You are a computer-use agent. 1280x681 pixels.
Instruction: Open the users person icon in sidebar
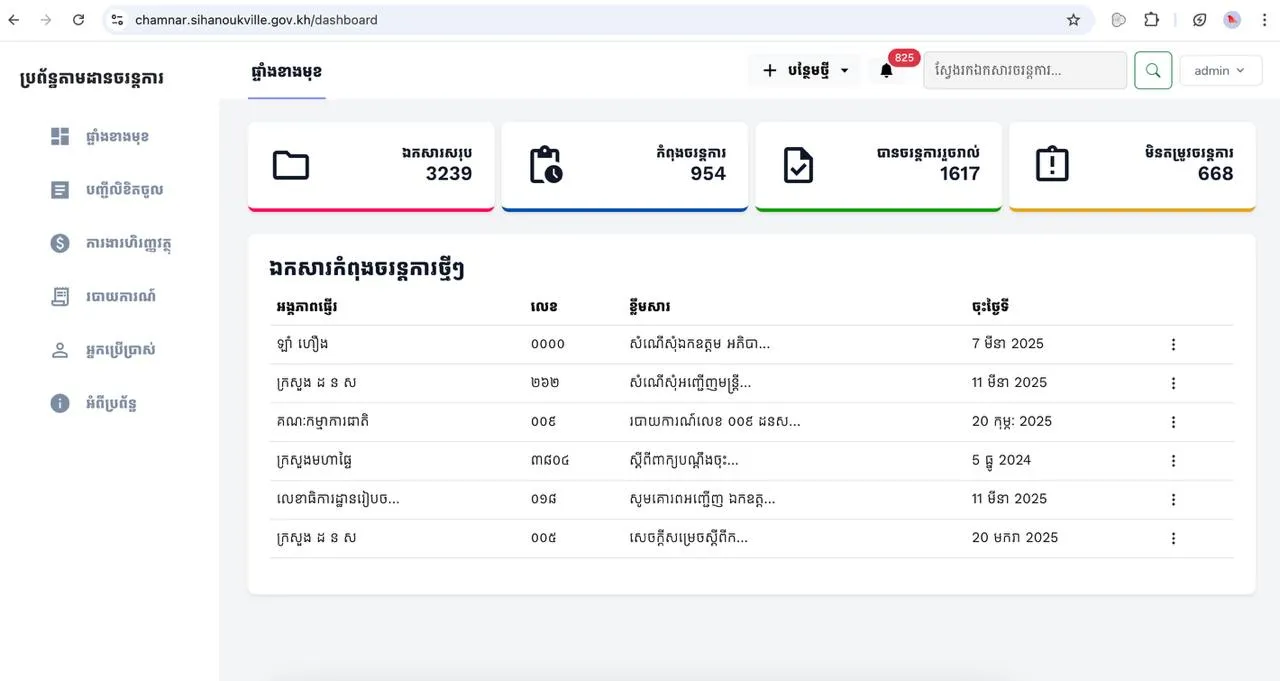pos(60,350)
